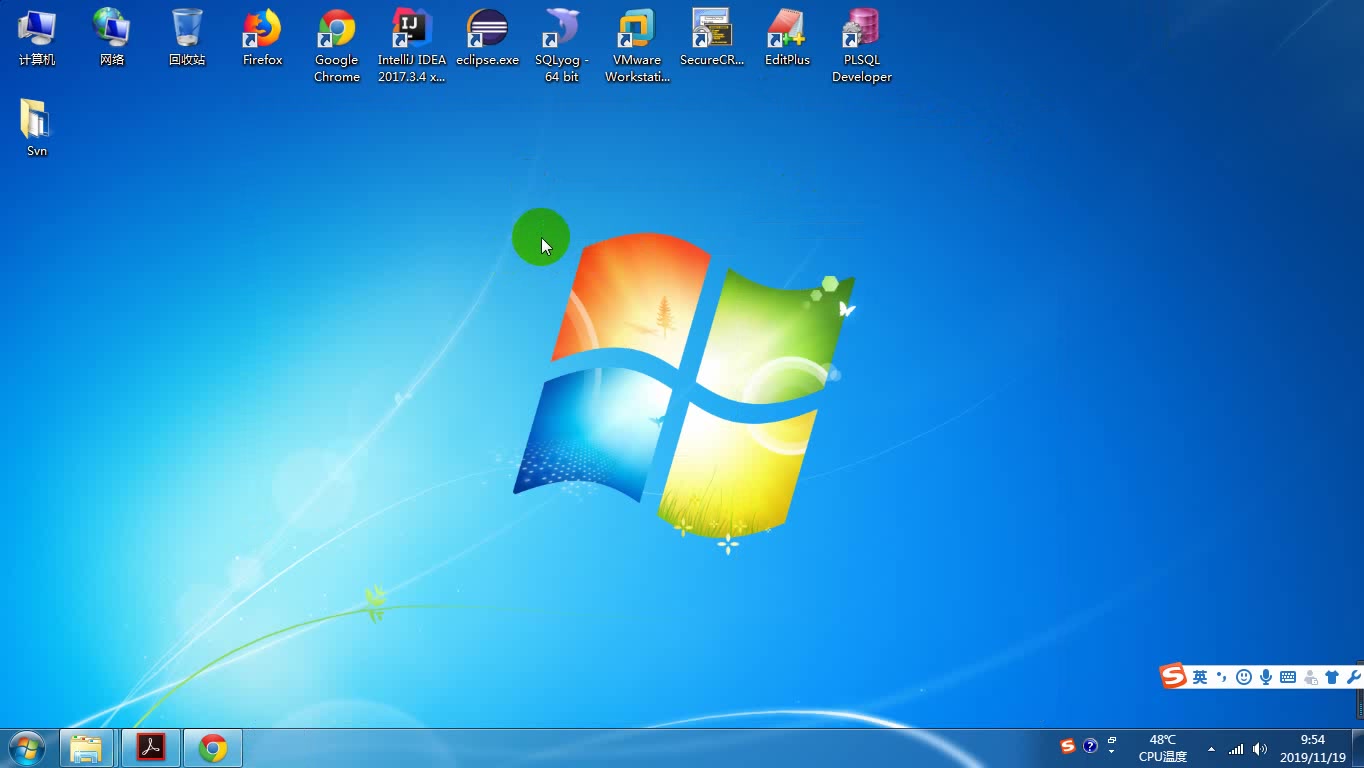Open Chrome from the taskbar
The height and width of the screenshot is (768, 1364).
[x=212, y=748]
